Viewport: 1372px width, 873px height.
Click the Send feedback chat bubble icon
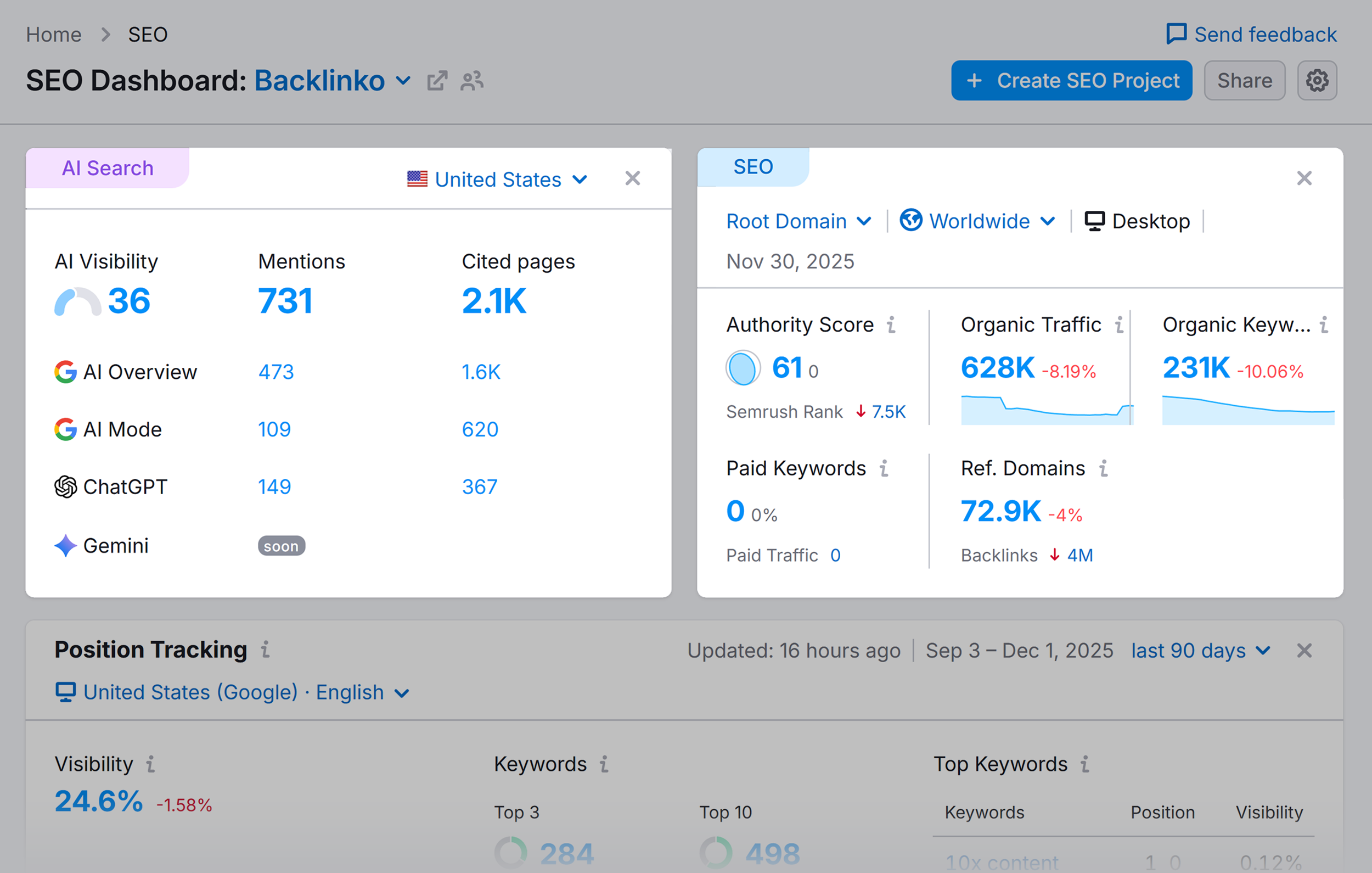click(x=1177, y=34)
